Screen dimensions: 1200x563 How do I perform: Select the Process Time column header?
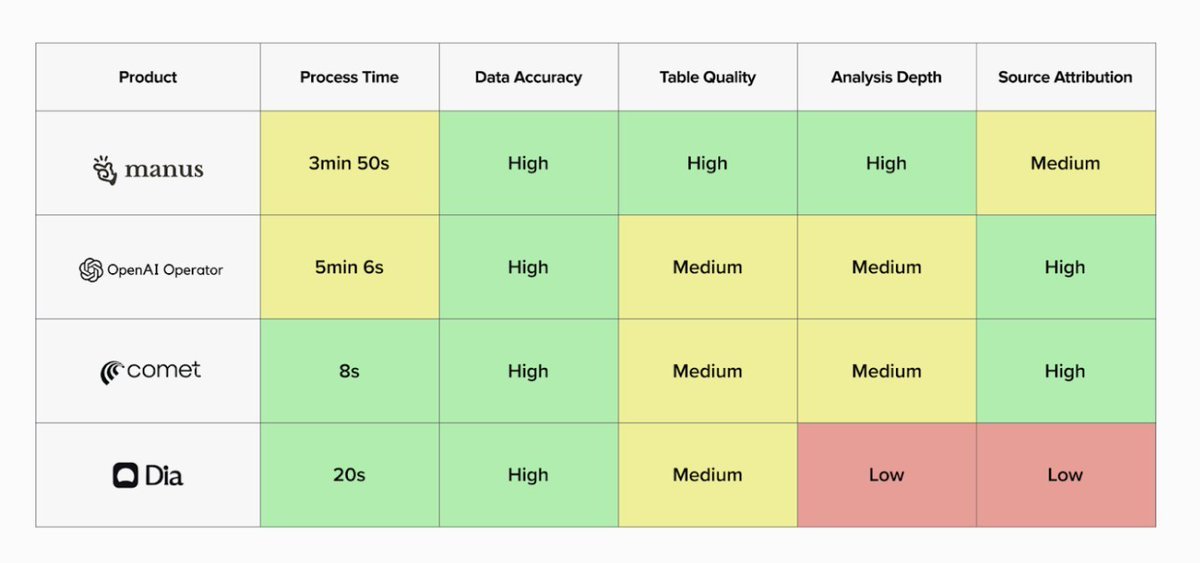coord(349,77)
